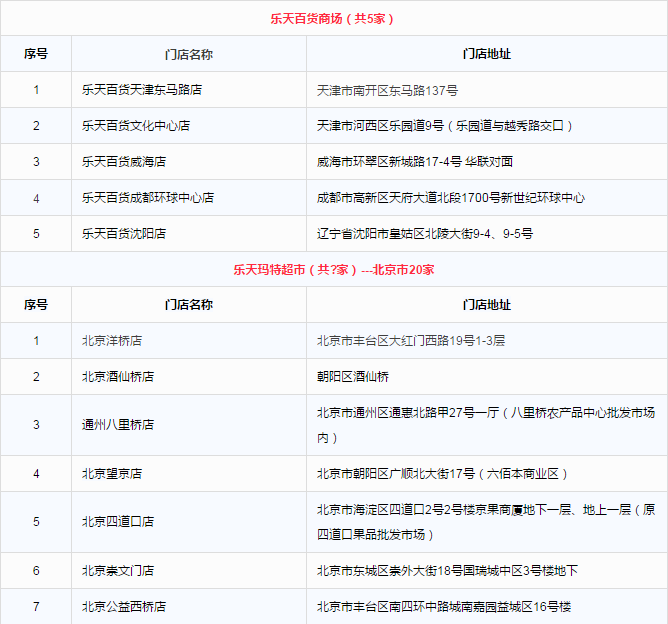
Task: Select the store name 乐天百货文化中心店
Action: [x=136, y=126]
